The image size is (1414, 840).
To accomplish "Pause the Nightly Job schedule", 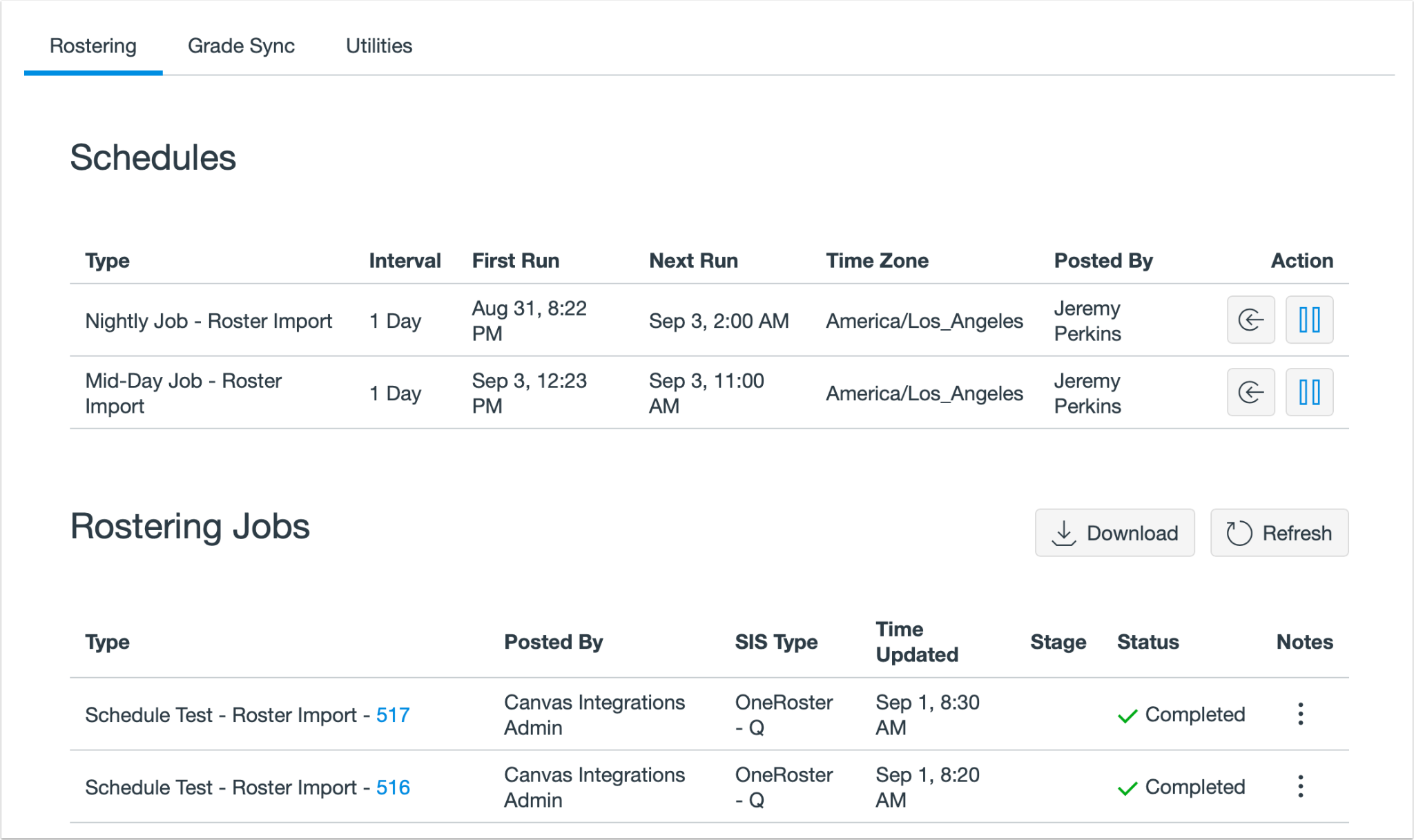I will coord(1309,320).
